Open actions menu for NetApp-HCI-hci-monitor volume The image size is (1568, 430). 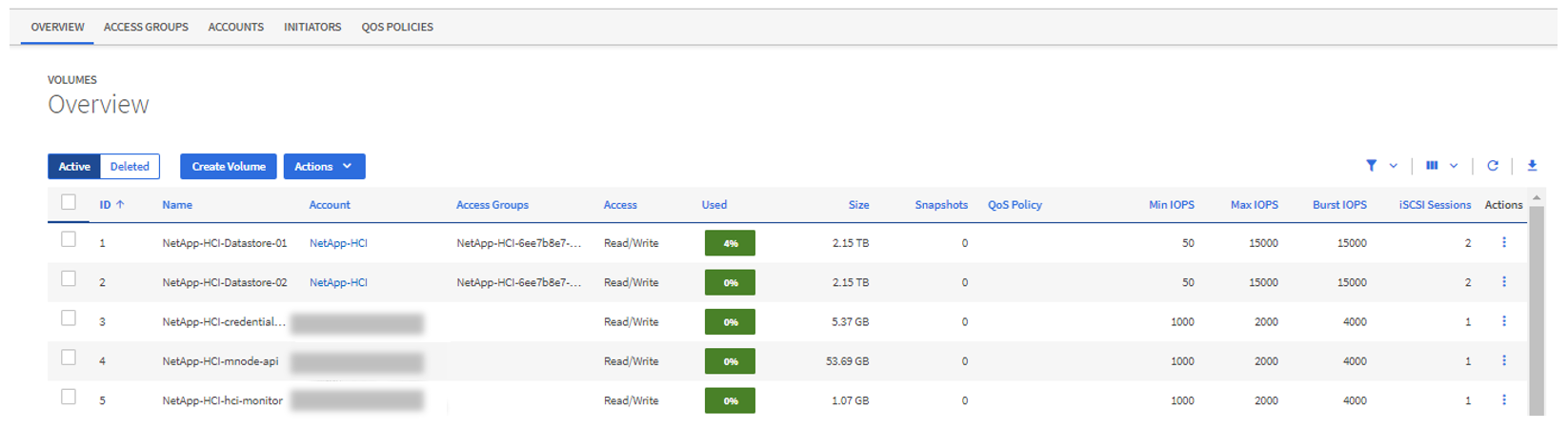[1504, 400]
